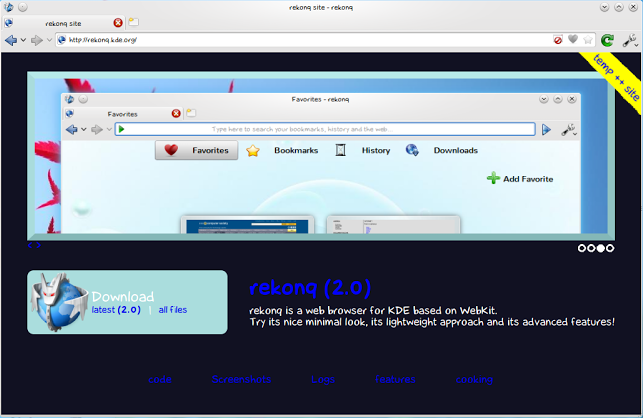The image size is (643, 418).
Task: Click the latest (2.0) download link
Action: tap(116, 310)
